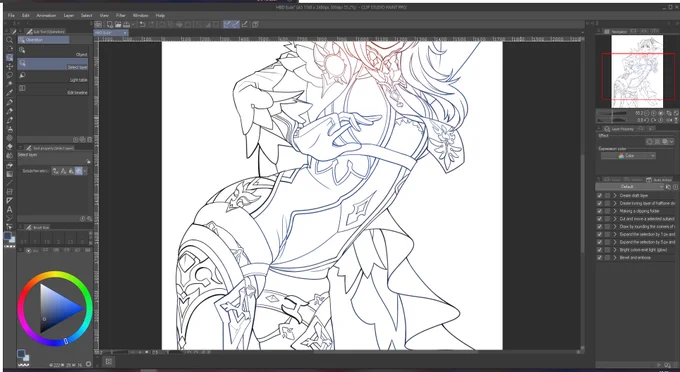Click the trash icon in Sub Tool panel

[x=89, y=140]
